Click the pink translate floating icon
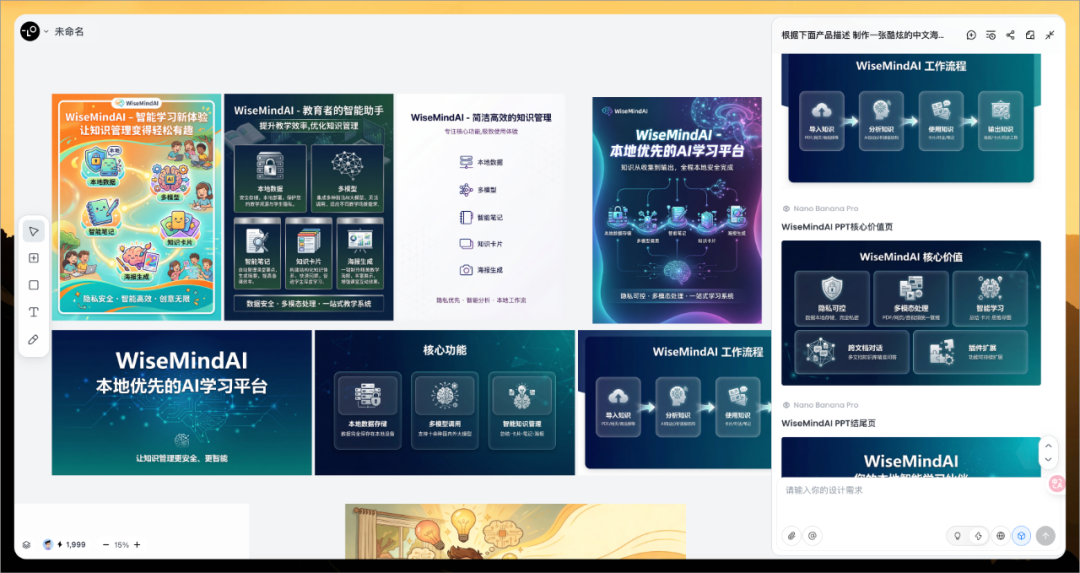Viewport: 1080px width, 573px height. pos(1057,483)
